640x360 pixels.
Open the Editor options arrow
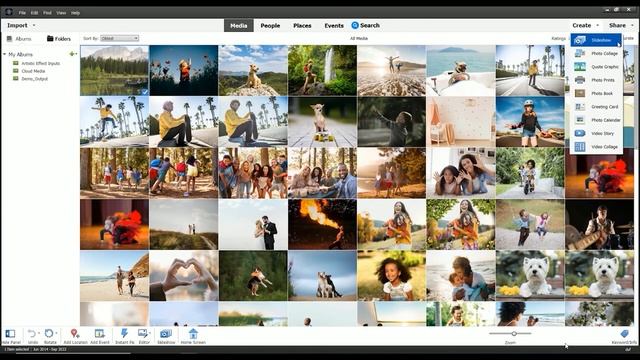click(149, 333)
